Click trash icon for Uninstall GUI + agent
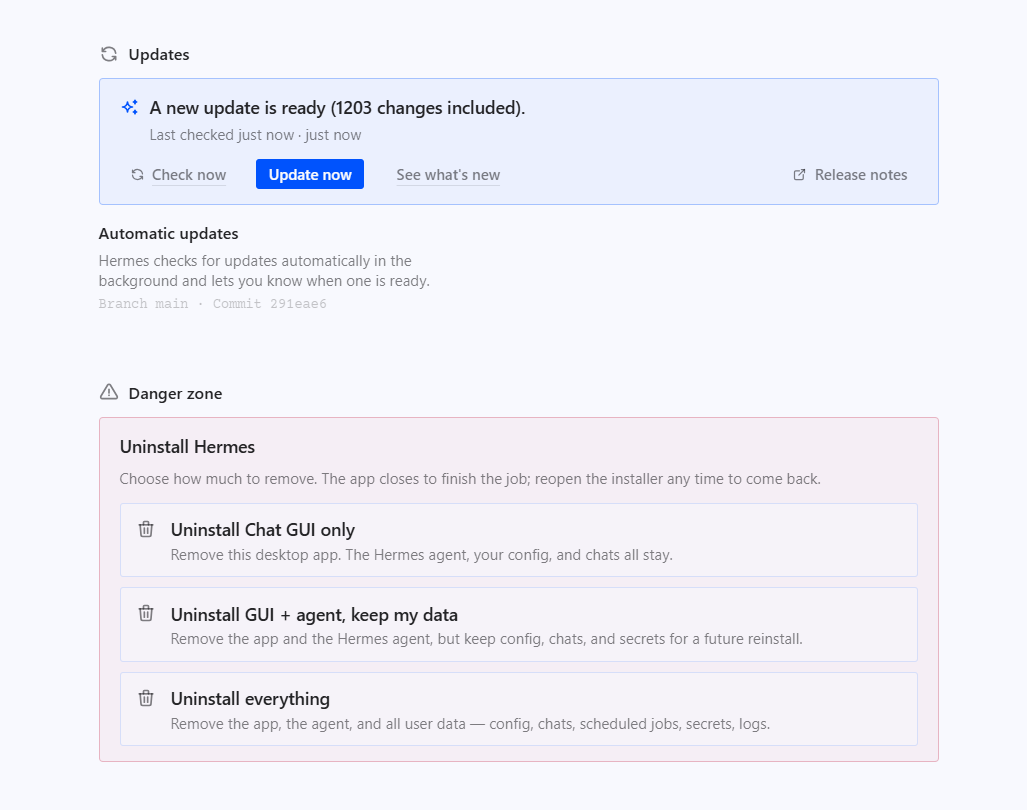Image resolution: width=1027 pixels, height=810 pixels. click(146, 614)
